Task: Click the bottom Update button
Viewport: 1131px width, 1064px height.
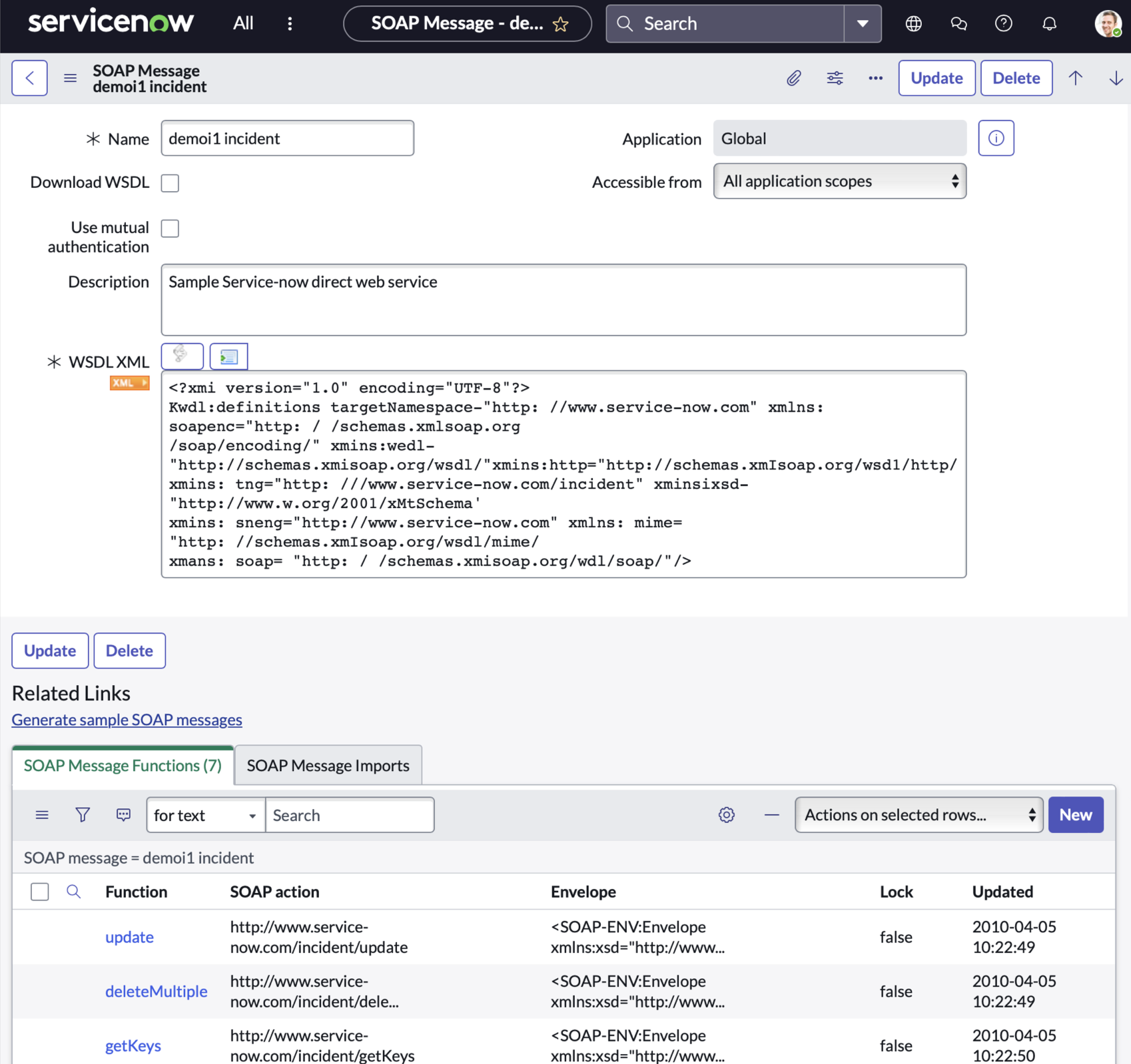Action: 50,651
